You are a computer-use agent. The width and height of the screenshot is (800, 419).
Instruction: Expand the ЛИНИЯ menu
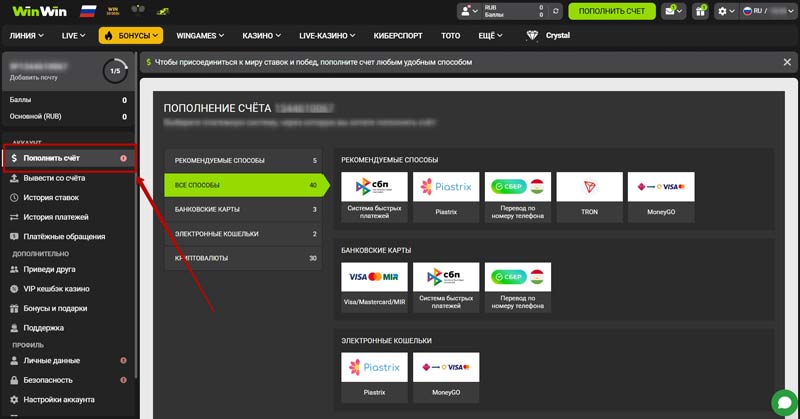27,36
